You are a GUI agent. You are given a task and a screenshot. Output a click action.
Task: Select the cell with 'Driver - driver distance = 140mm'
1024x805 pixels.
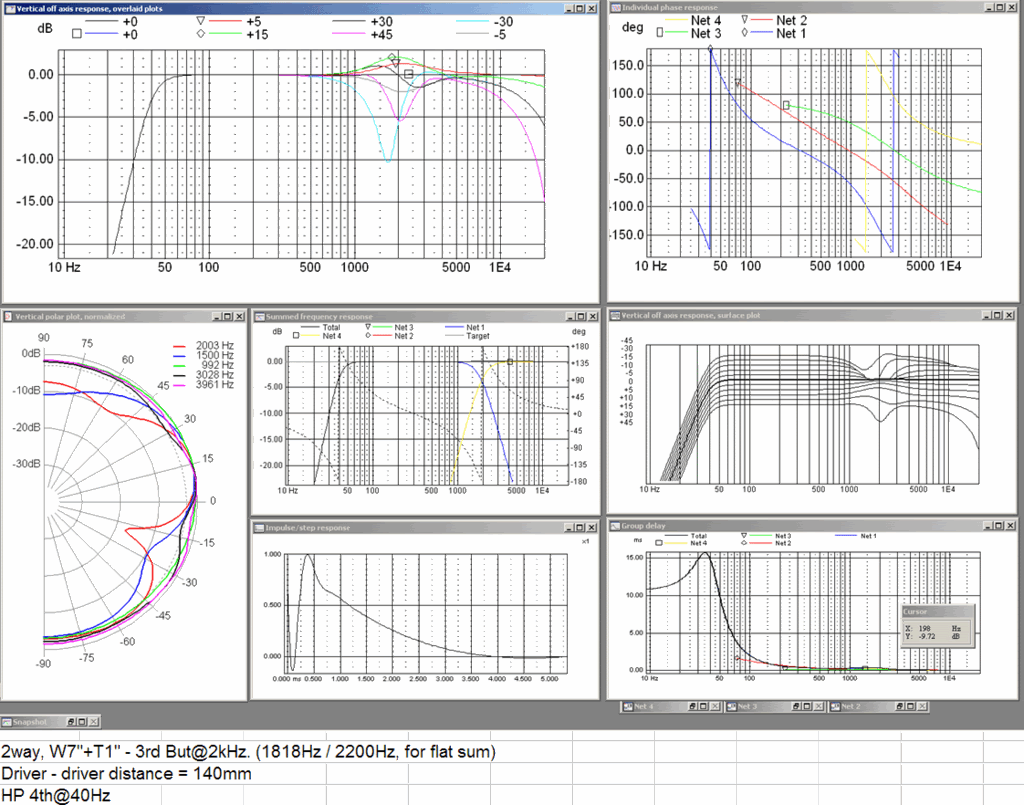tap(125, 773)
